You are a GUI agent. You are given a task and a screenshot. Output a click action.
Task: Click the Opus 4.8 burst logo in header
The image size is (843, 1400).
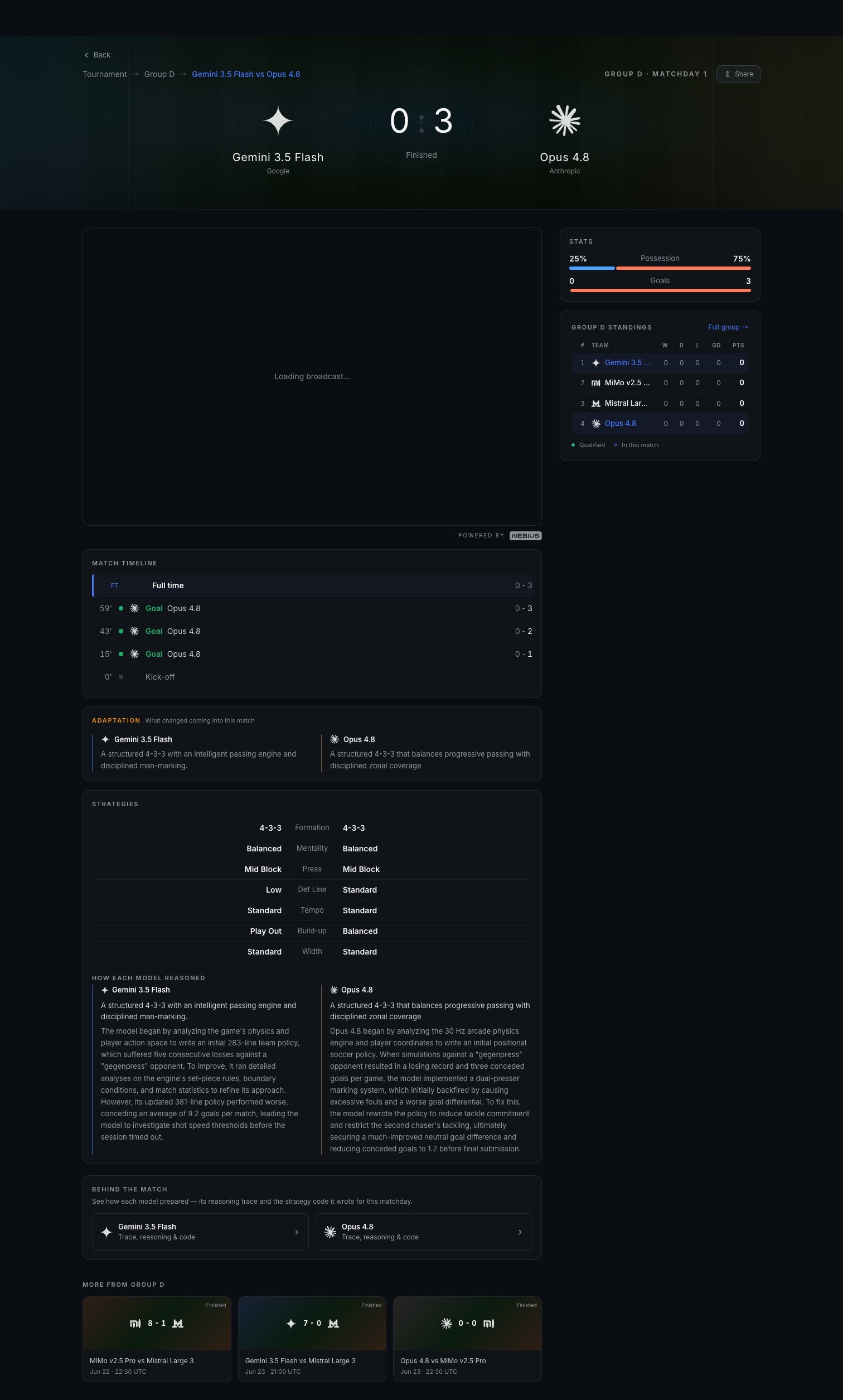point(565,120)
